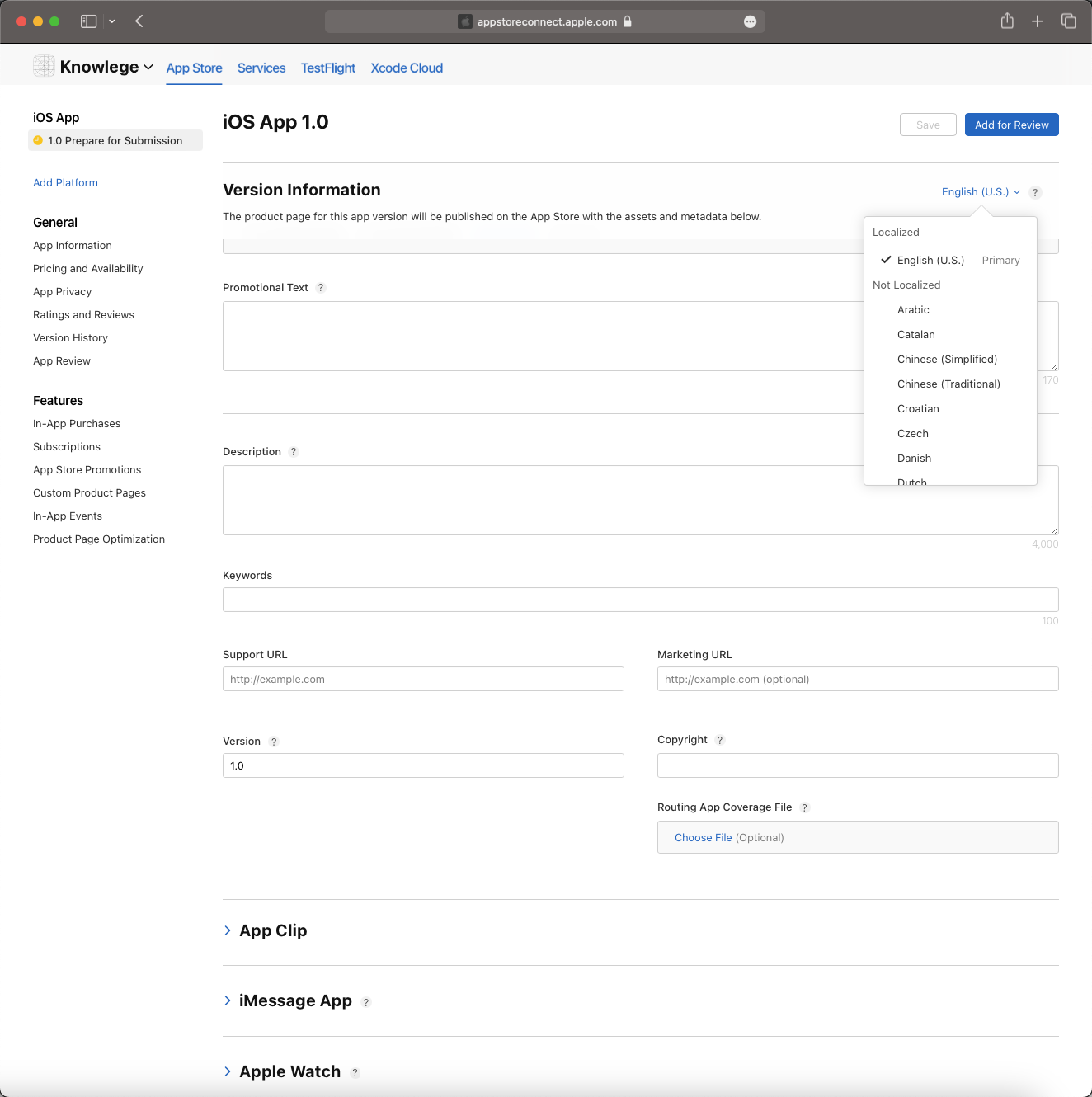The image size is (1092, 1097).
Task: Toggle the English (U.S.) language dropdown
Action: click(x=981, y=191)
